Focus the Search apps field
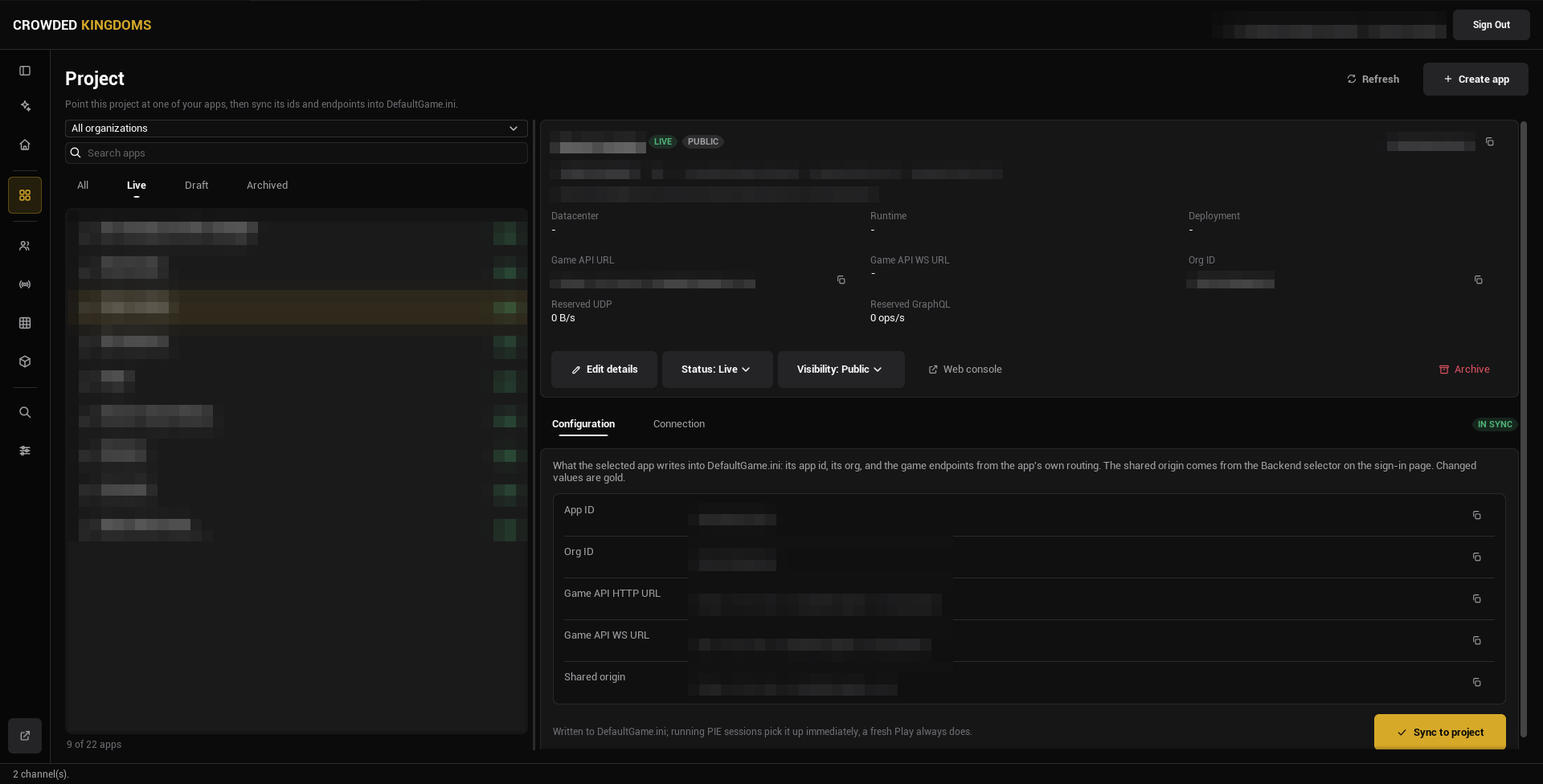The height and width of the screenshot is (784, 1543). point(296,153)
